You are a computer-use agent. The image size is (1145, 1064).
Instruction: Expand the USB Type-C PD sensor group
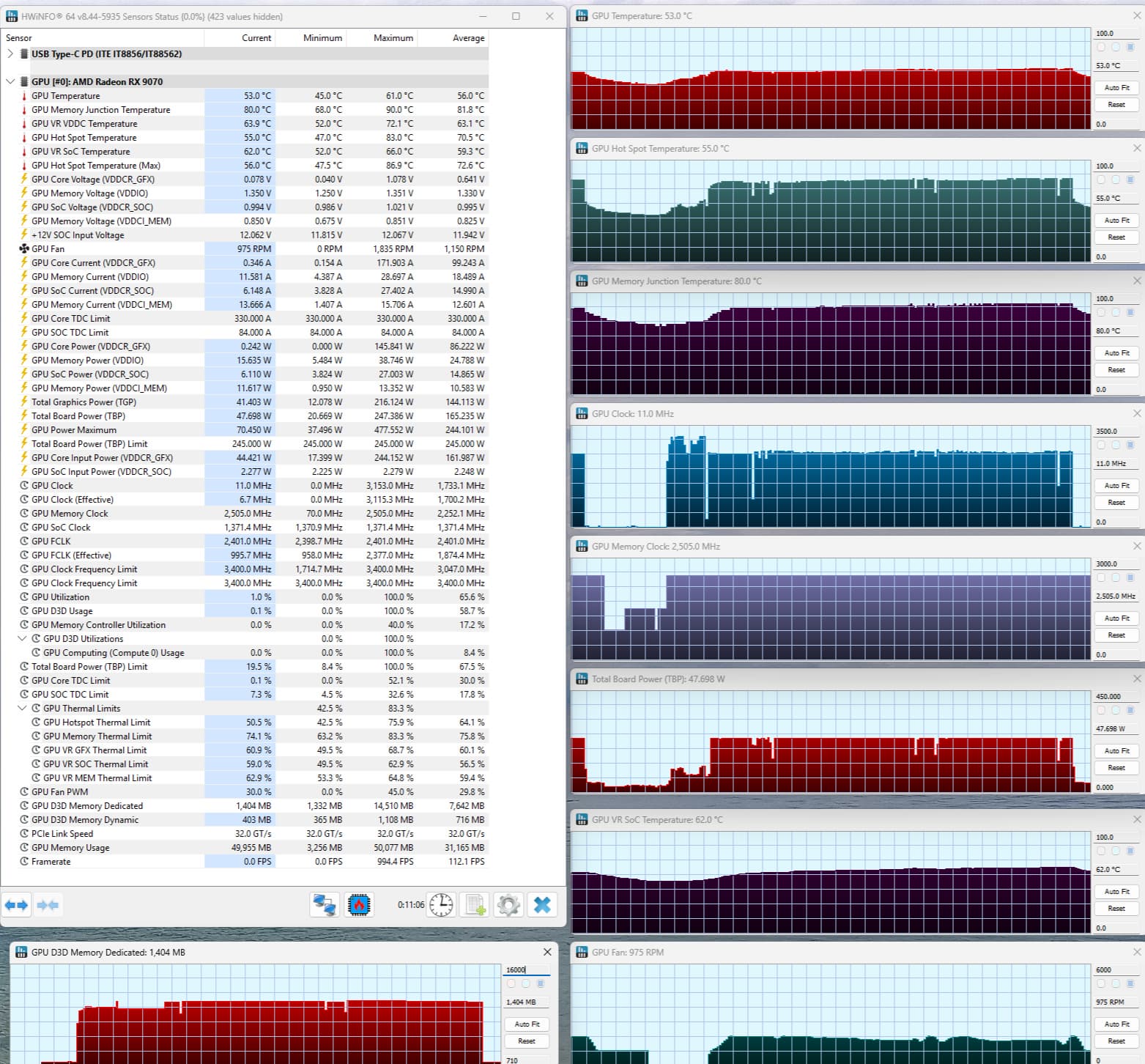tap(10, 53)
